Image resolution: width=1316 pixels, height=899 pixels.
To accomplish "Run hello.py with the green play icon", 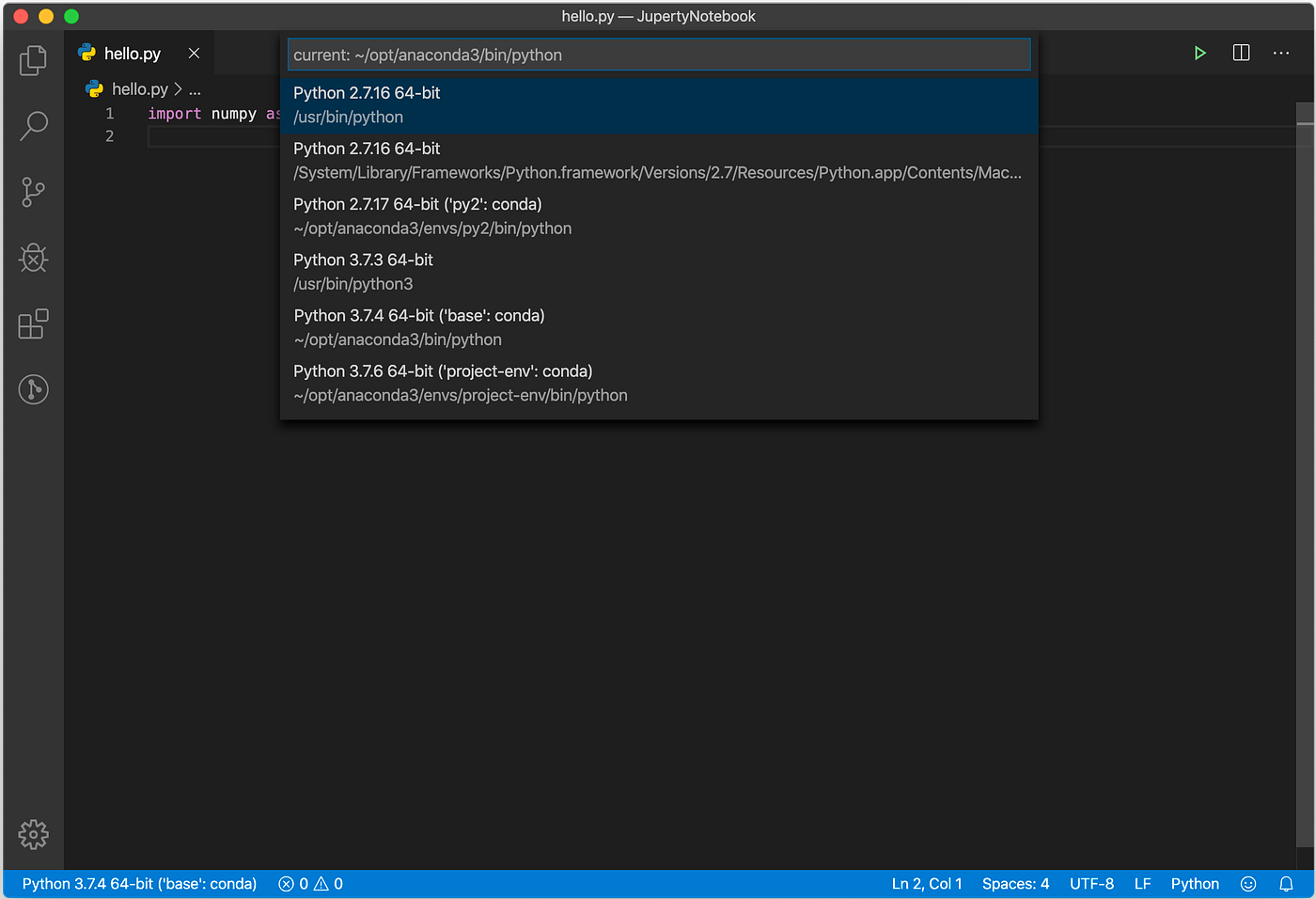I will coord(1199,53).
